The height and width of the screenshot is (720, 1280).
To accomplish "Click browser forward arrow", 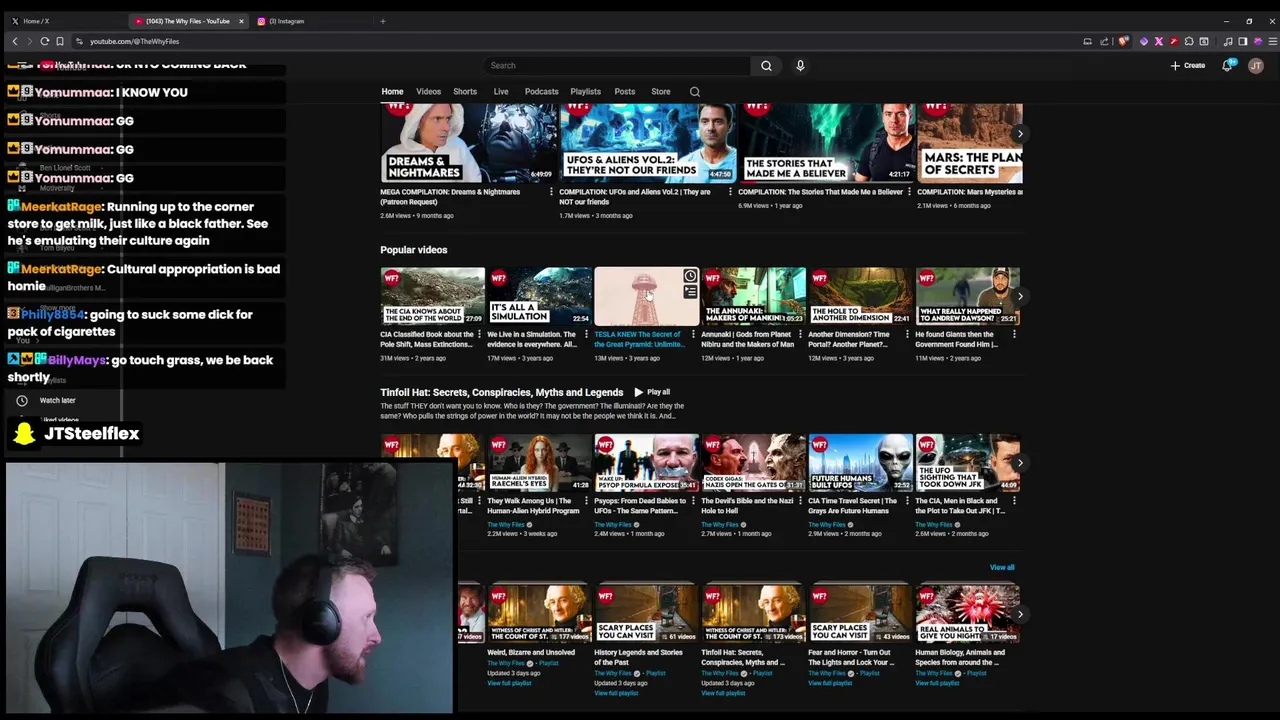I will [x=29, y=41].
